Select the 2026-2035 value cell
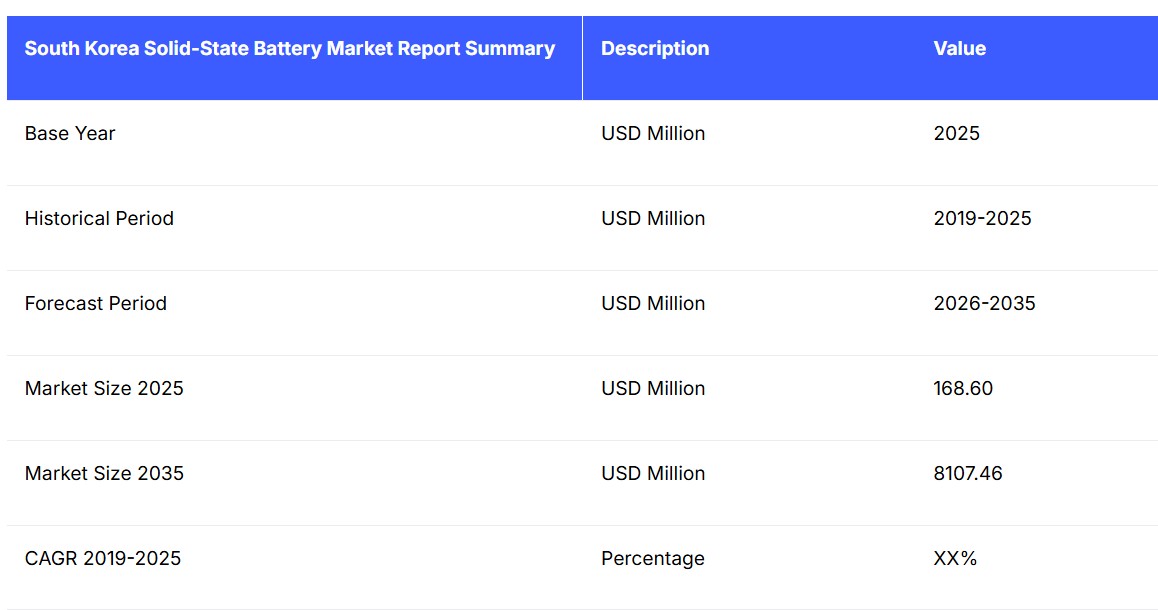This screenshot has width=1158, height=610. tap(984, 304)
